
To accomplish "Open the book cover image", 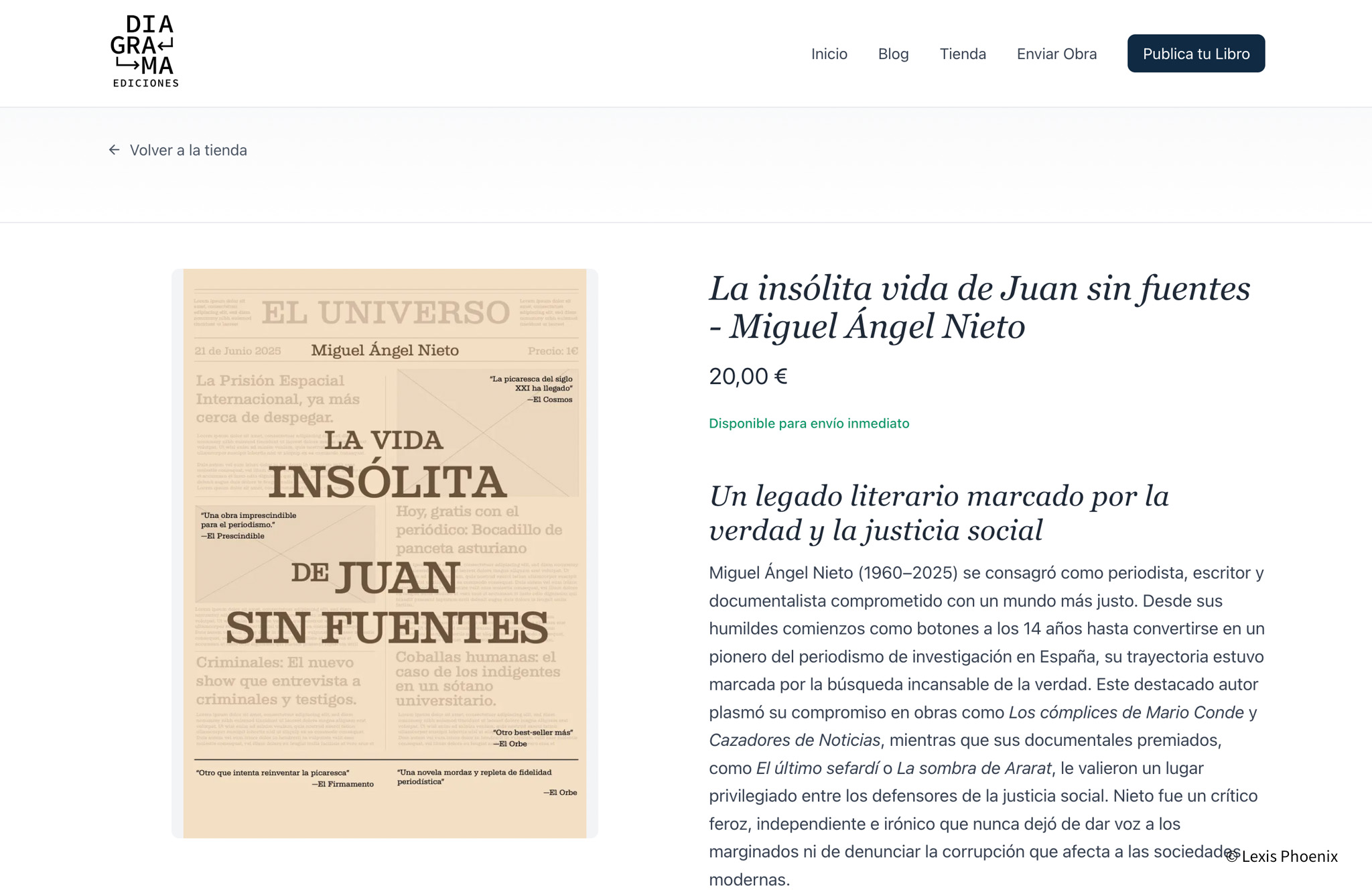I will (x=385, y=553).
